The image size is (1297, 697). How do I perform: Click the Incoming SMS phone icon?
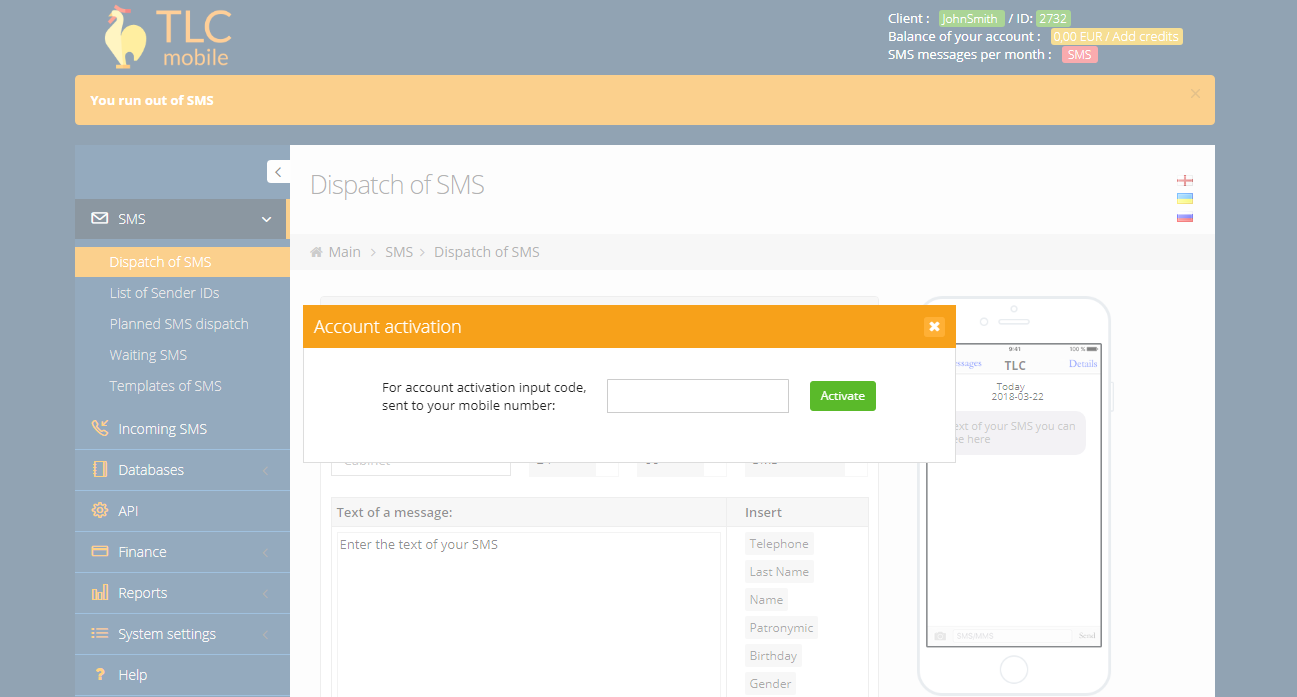tap(100, 428)
